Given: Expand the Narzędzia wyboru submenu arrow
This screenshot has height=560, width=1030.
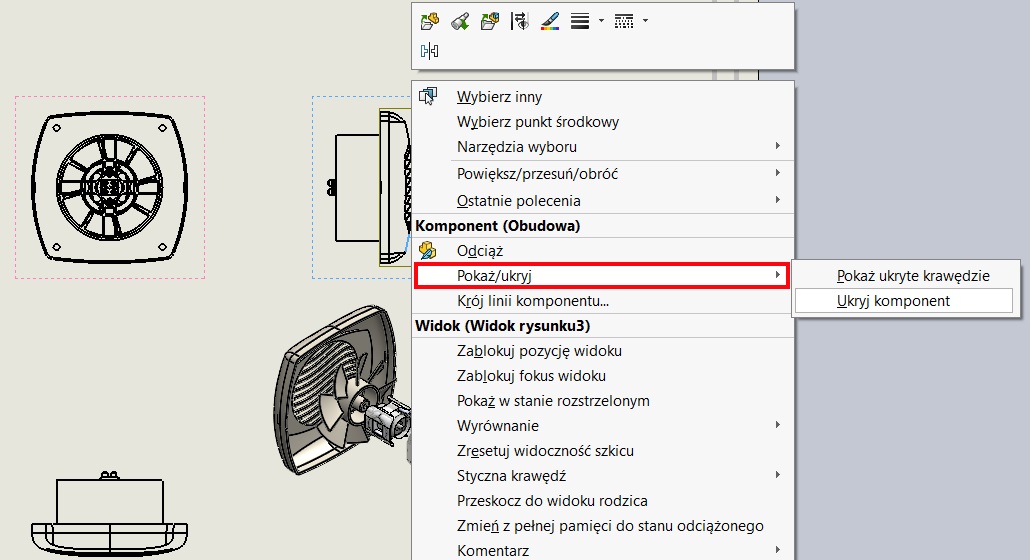Looking at the screenshot, I should pos(778,146).
